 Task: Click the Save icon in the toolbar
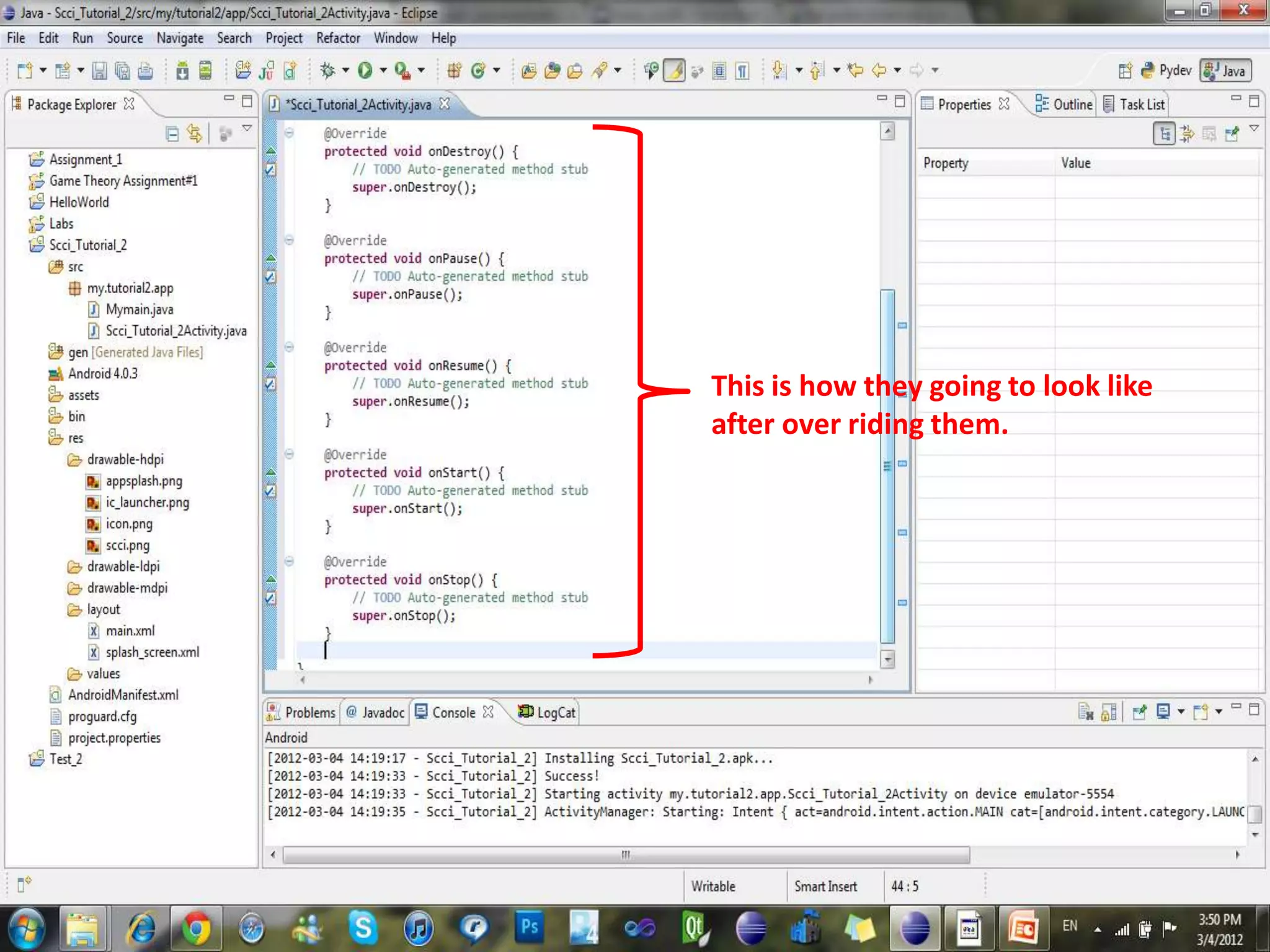tap(99, 71)
